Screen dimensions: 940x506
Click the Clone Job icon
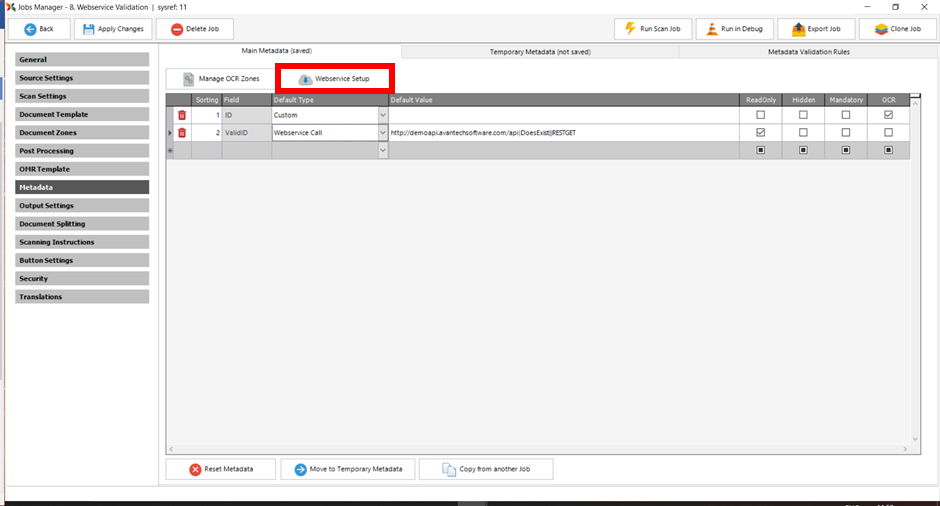[879, 29]
